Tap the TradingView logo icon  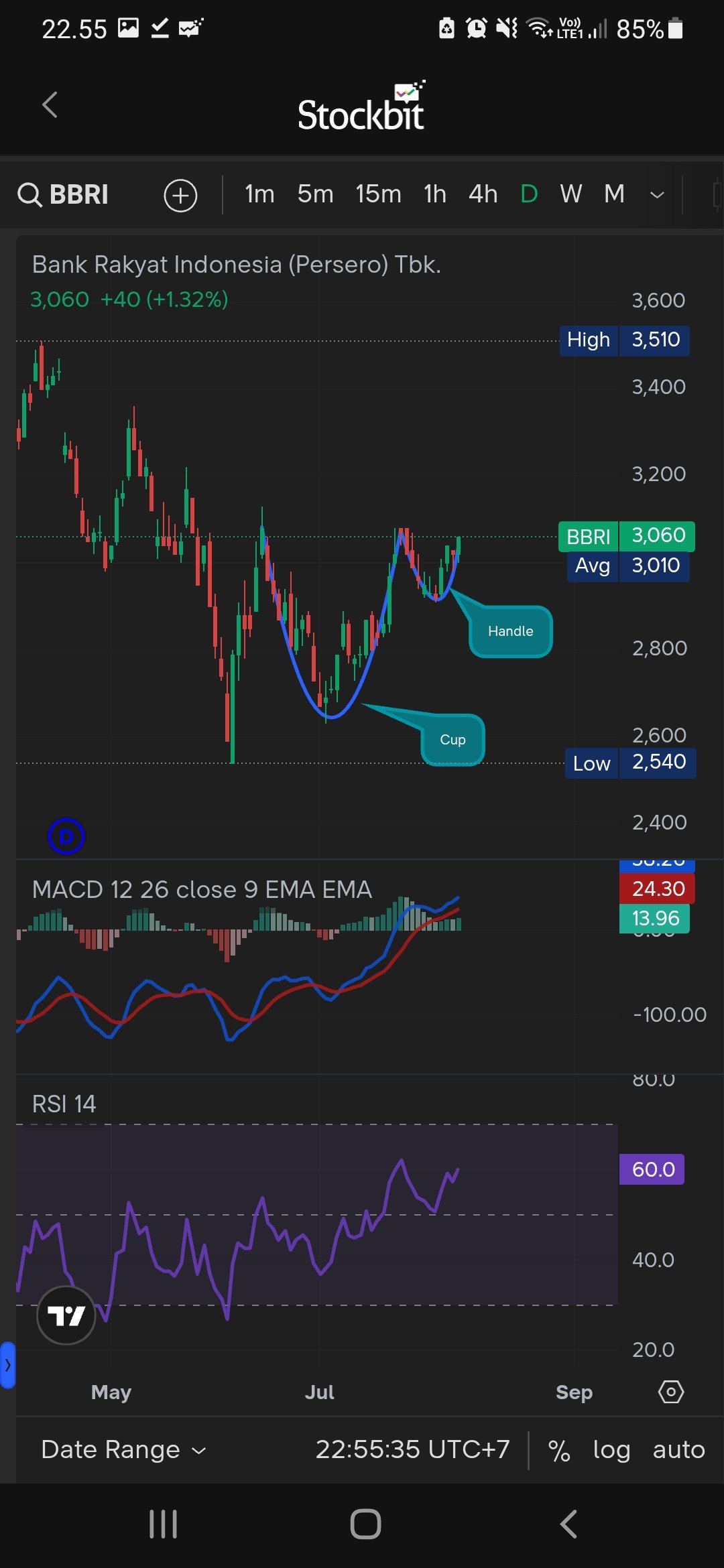(66, 1315)
